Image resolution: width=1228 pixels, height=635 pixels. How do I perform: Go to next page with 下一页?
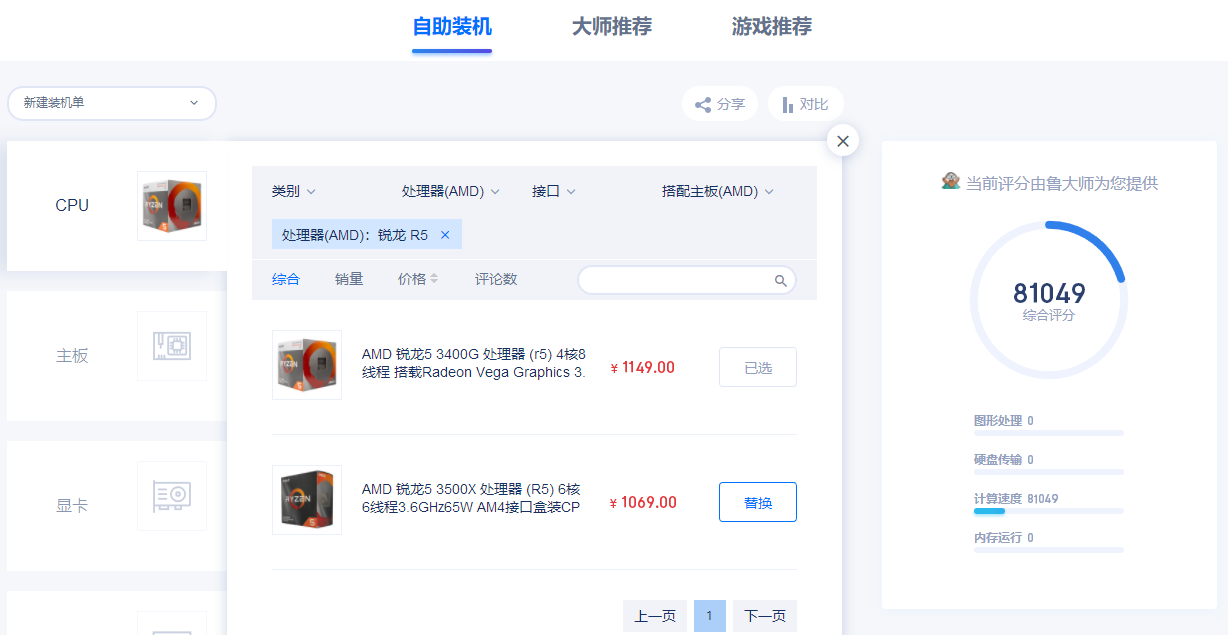tap(765, 616)
